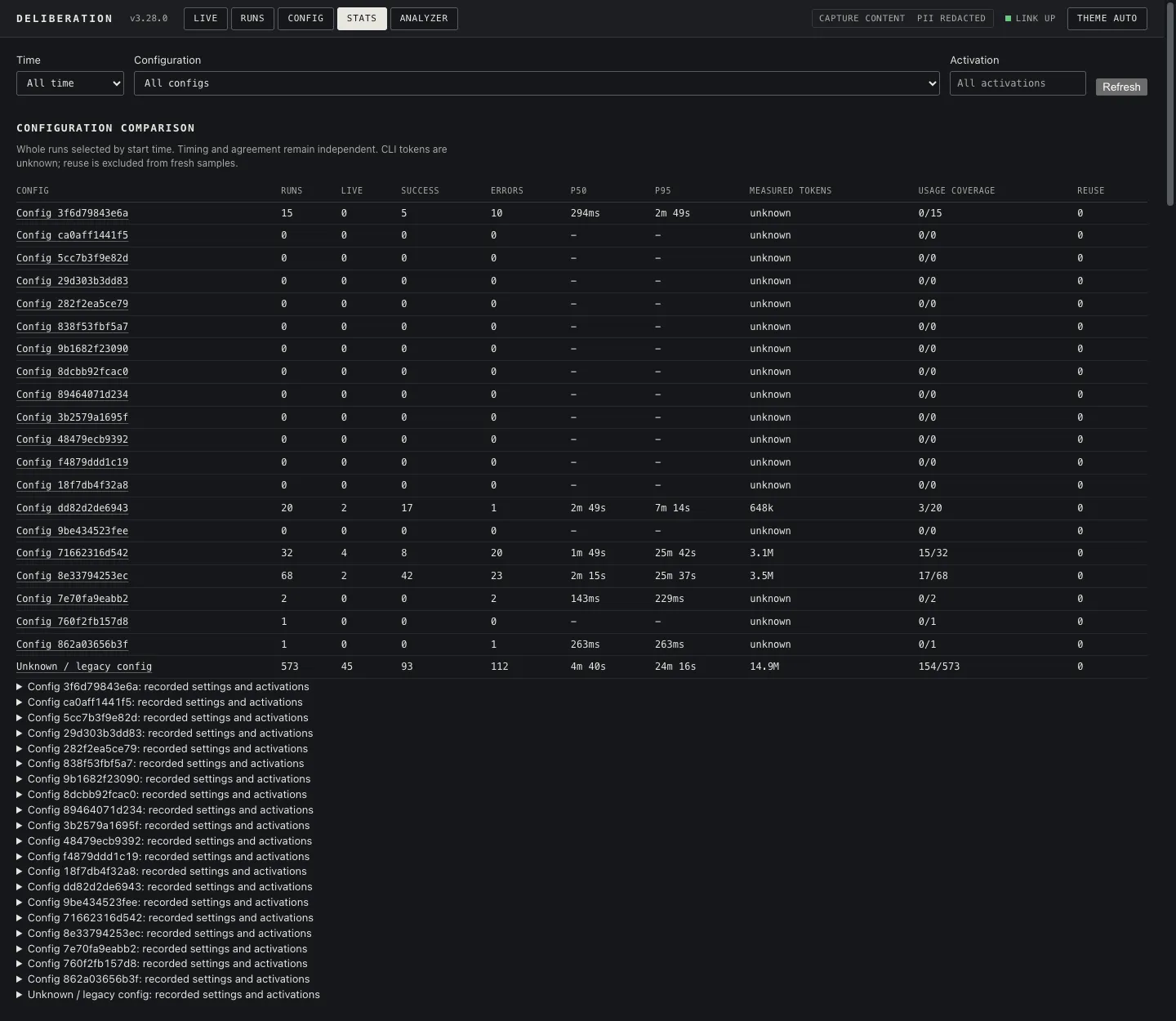Click the P95 column header
The image size is (1176, 1021).
coord(663,191)
